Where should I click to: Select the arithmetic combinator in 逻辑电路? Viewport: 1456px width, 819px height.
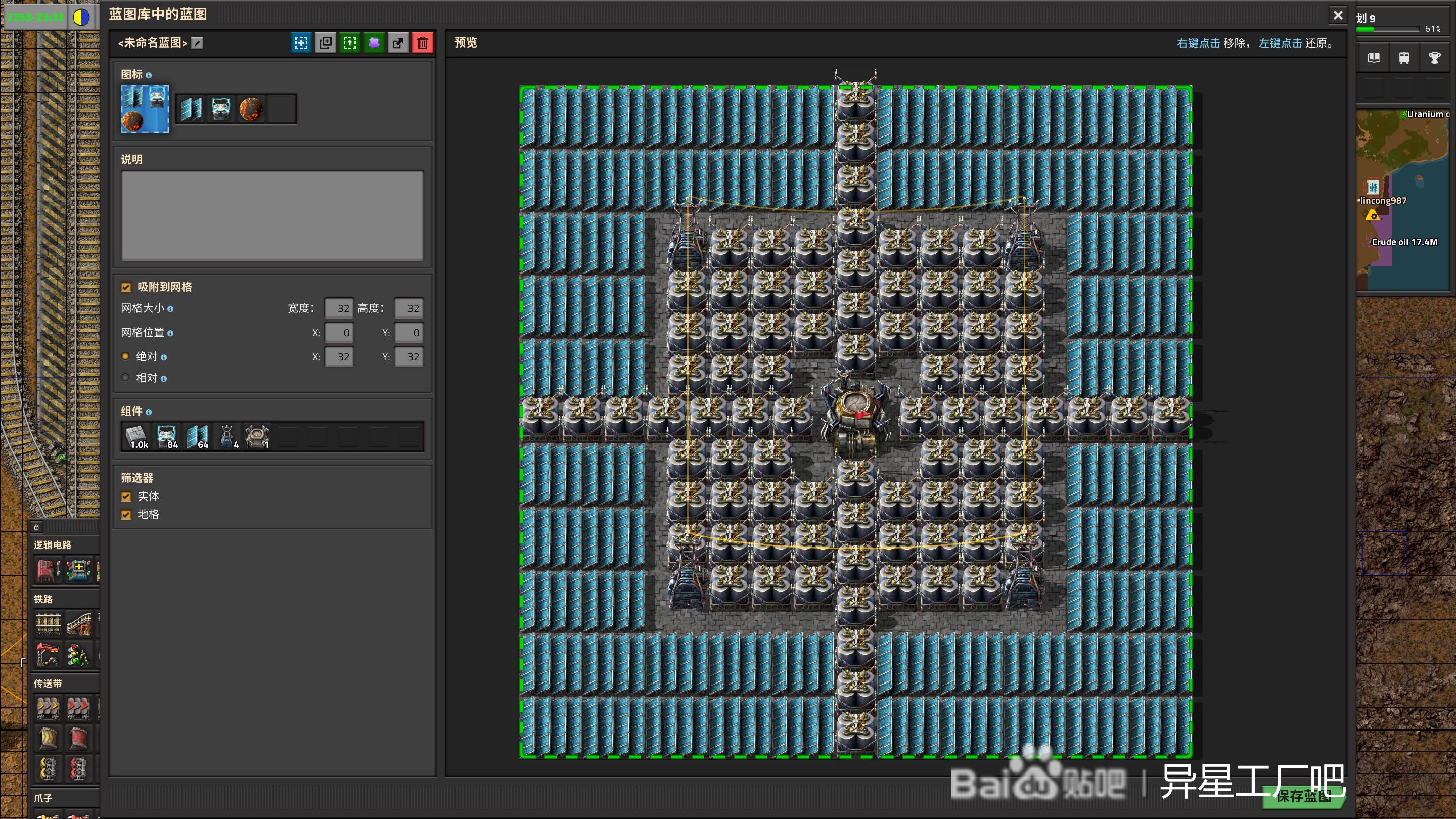(x=78, y=570)
